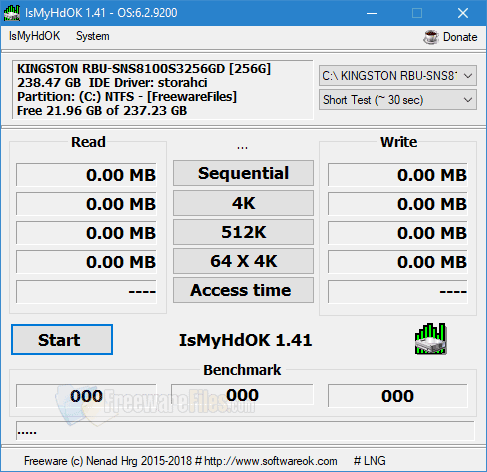Screen dimensions: 487x472
Task: Click the 512K read result field
Action: (x=86, y=233)
